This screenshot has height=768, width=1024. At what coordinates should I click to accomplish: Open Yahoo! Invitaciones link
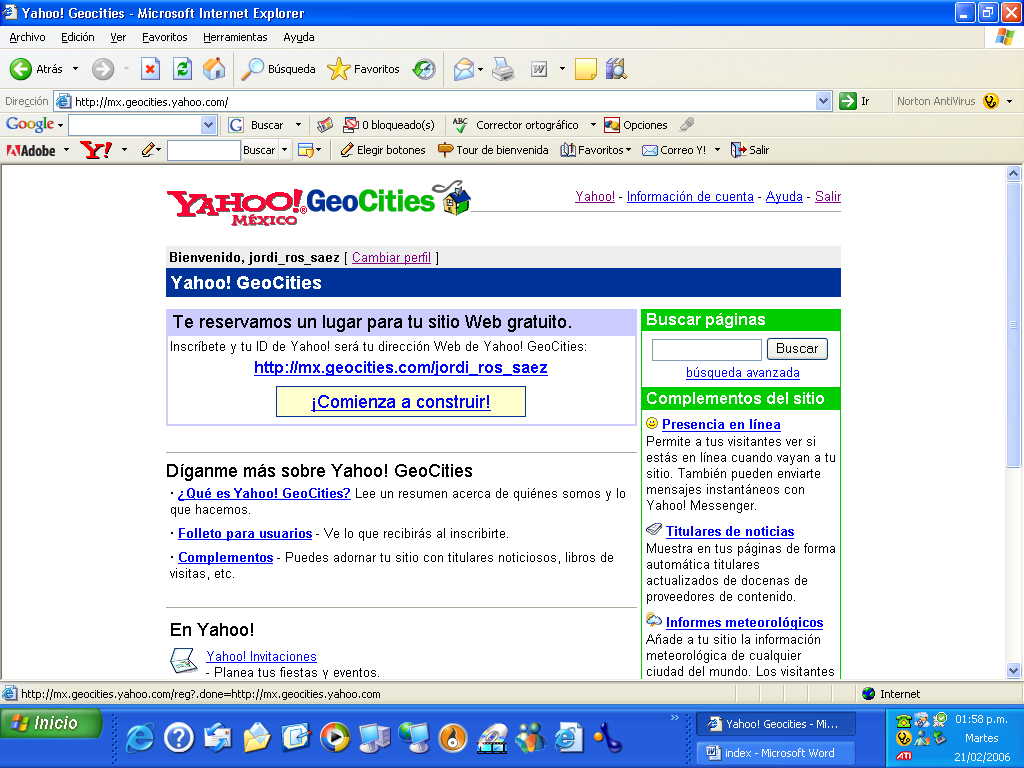pos(261,656)
